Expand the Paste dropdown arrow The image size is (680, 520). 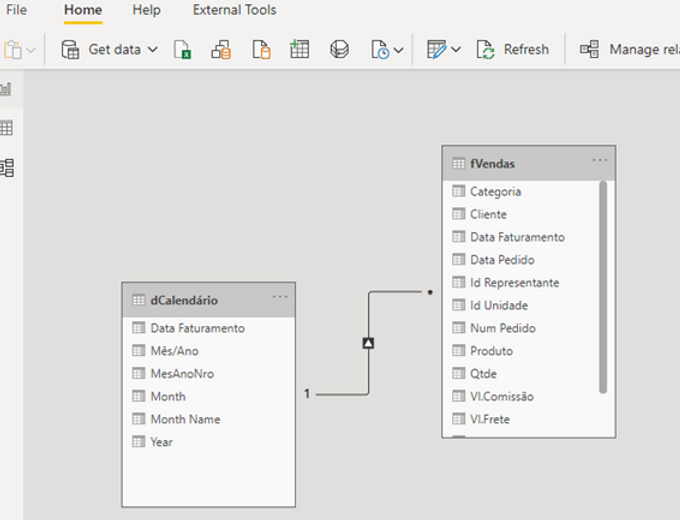point(31,50)
